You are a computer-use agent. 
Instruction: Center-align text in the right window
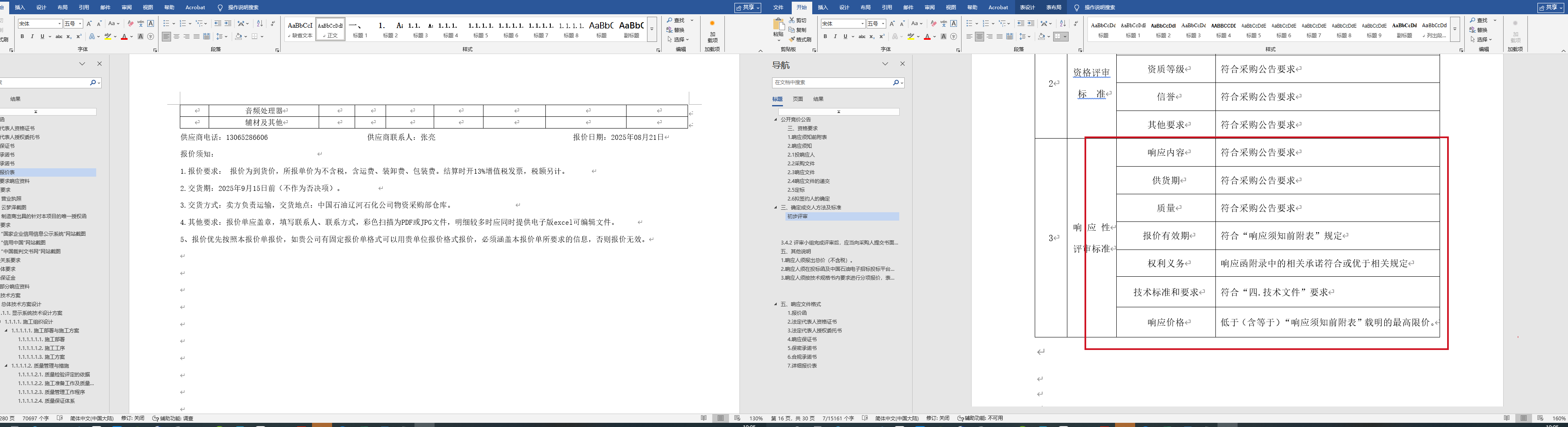click(x=980, y=36)
